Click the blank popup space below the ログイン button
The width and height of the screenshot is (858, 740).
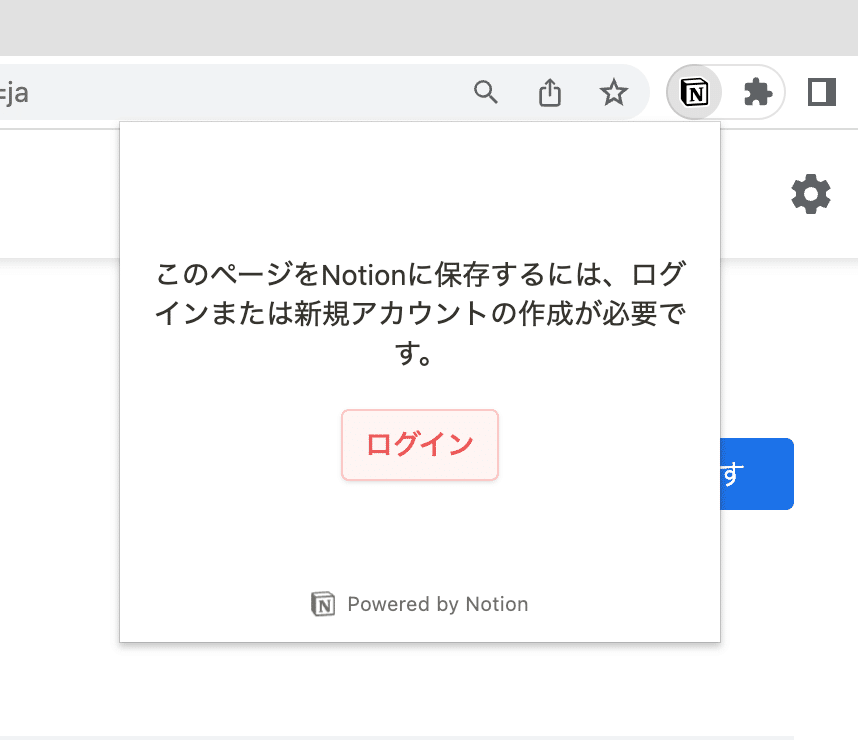click(420, 535)
